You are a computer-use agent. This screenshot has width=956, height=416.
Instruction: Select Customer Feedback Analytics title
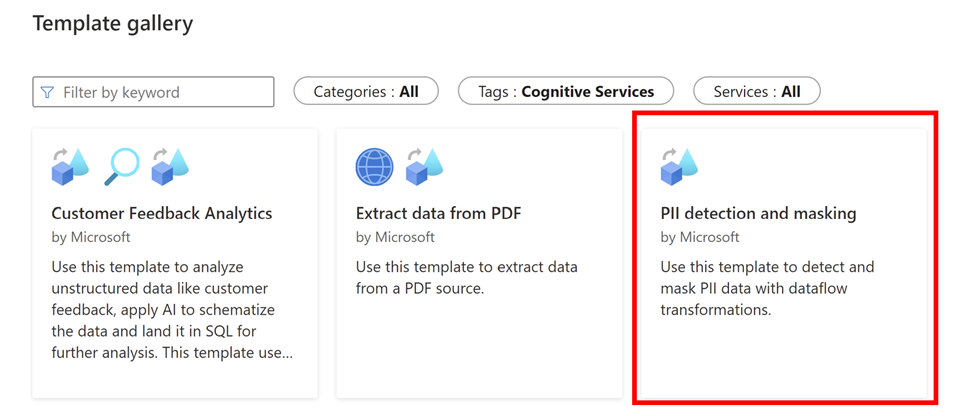(x=162, y=213)
